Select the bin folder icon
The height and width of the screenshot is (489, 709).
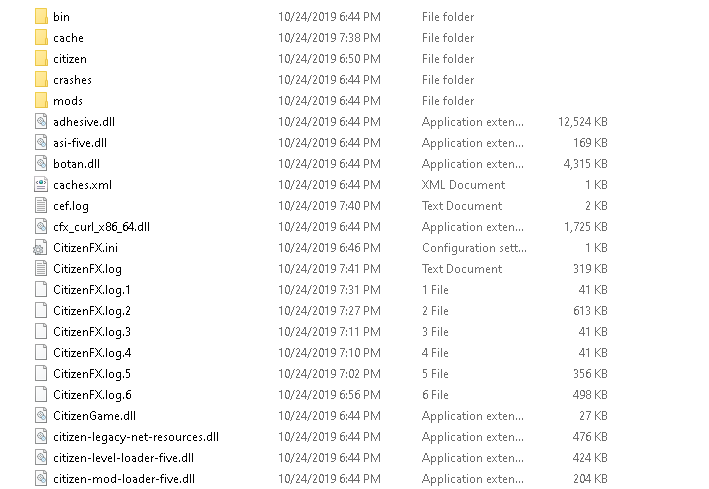click(x=41, y=17)
